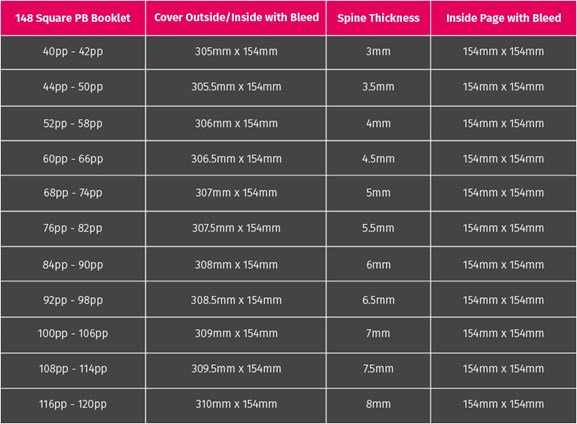The image size is (577, 424).
Task: Select the 'Cover Outside/Inside with Bleed' header
Action: click(236, 18)
